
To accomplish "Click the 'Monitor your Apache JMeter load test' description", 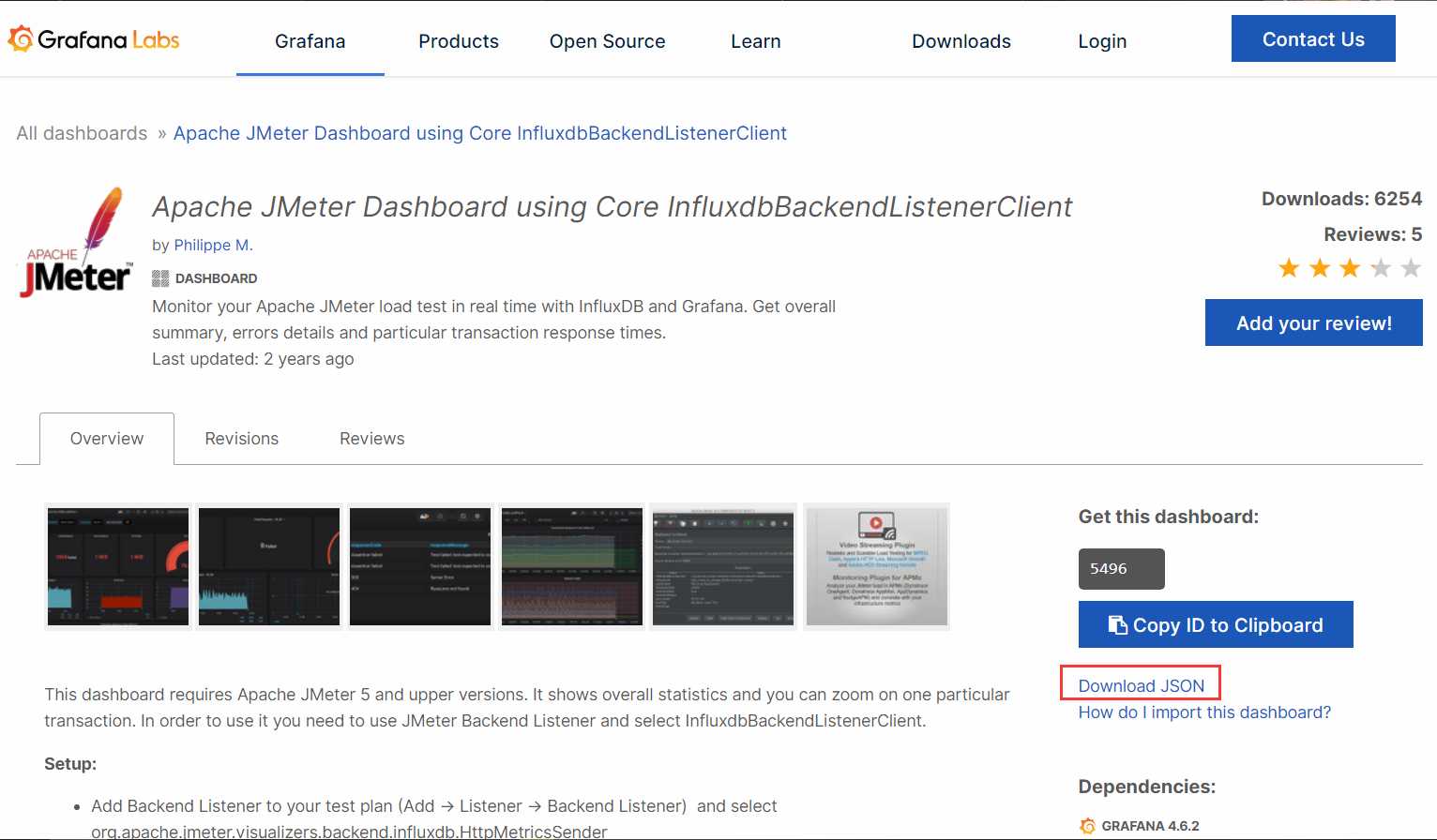I will tap(493, 320).
